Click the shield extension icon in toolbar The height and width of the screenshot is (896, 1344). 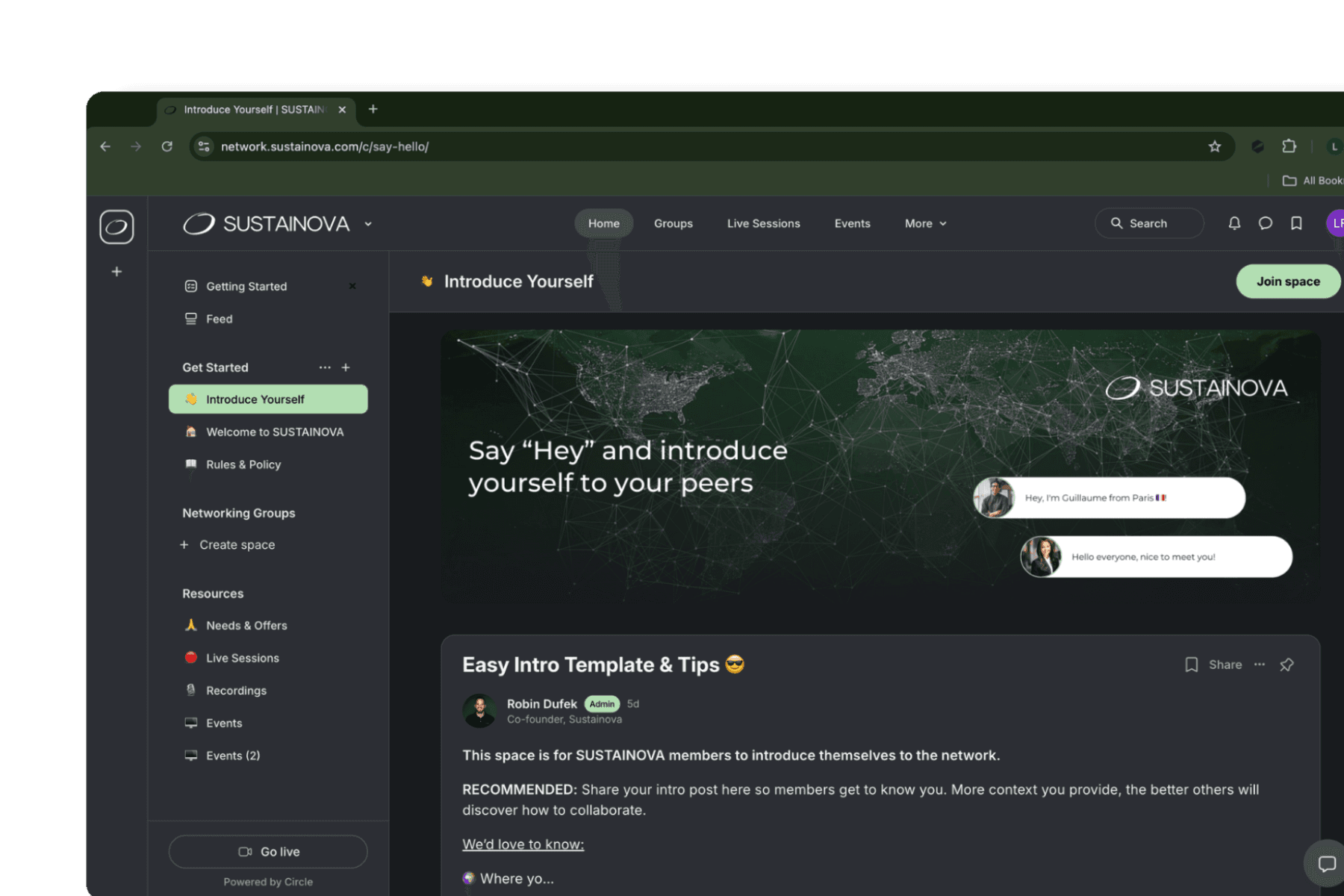(1257, 146)
